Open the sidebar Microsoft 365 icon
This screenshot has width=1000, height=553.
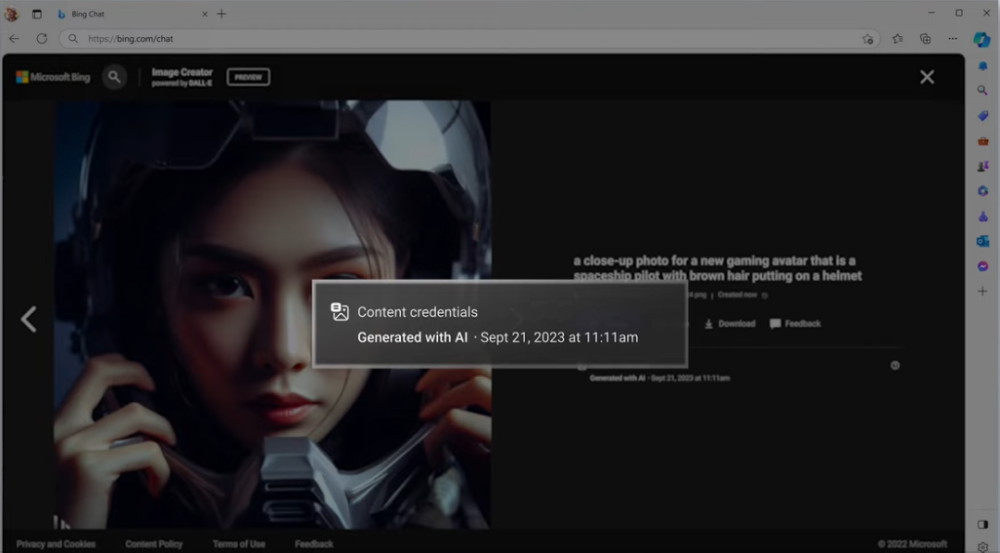click(983, 191)
